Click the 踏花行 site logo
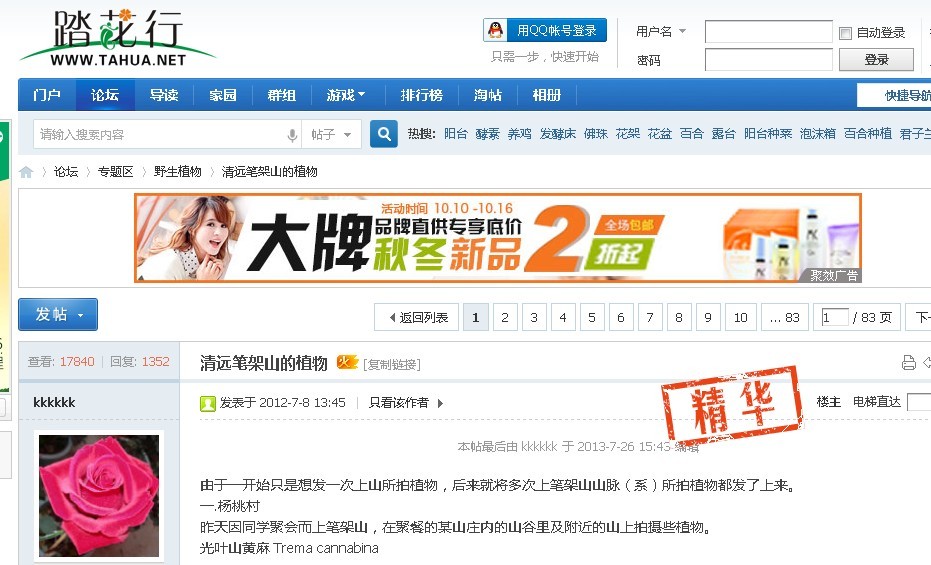 pos(117,39)
